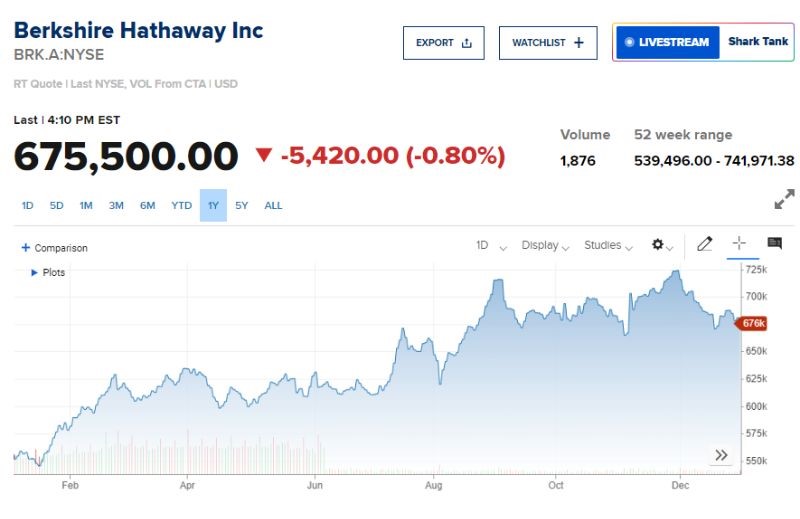Choose the ALL time range

click(x=273, y=206)
